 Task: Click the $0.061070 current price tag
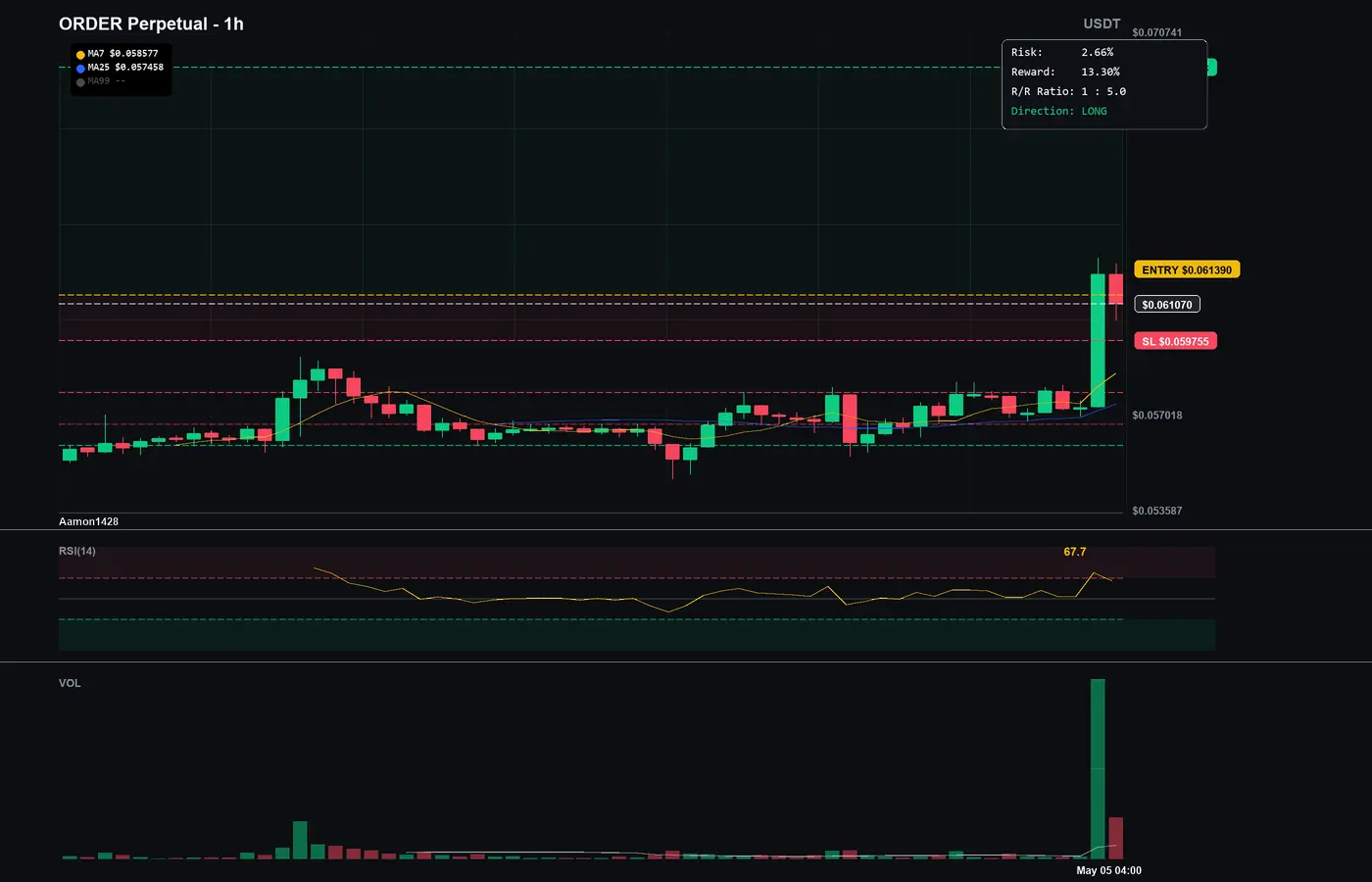1167,305
